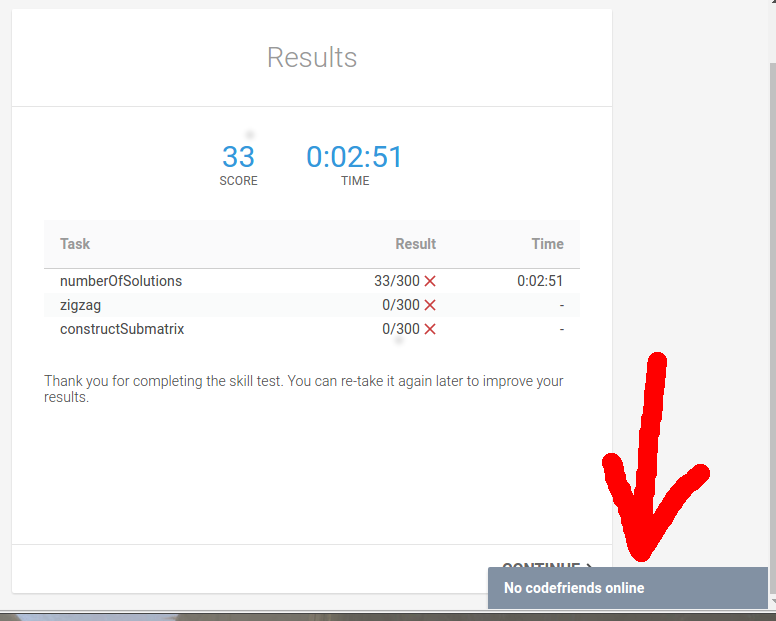Click the thank you message text
This screenshot has width=776, height=621.
[x=303, y=389]
